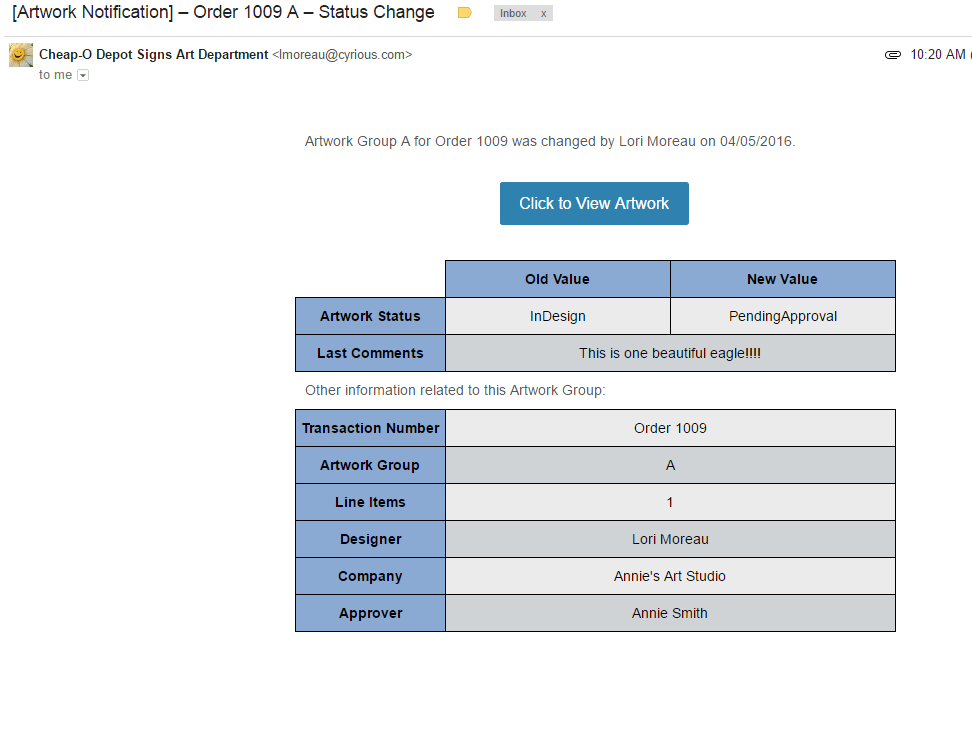Click the Company row label
The width and height of the screenshot is (972, 745).
(x=370, y=576)
